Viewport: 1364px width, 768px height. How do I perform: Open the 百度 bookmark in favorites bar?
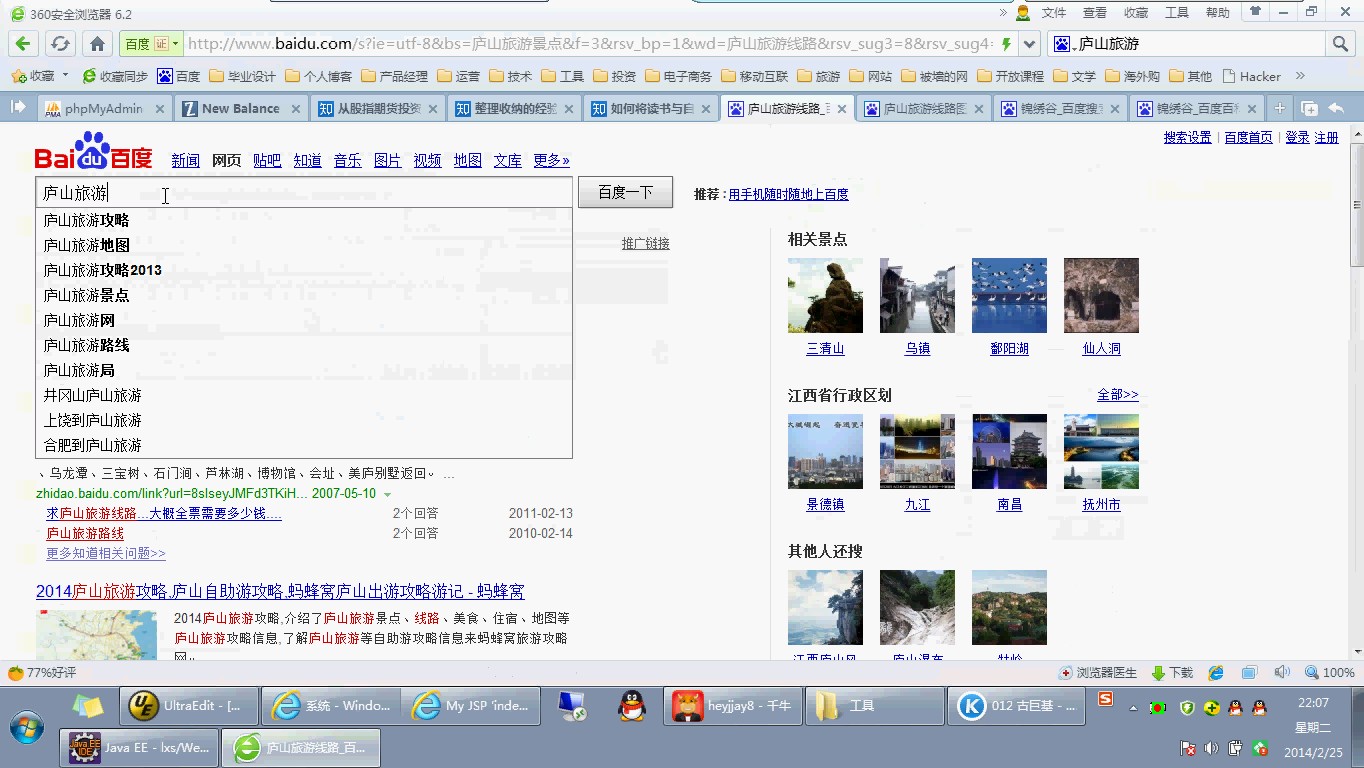click(x=179, y=76)
